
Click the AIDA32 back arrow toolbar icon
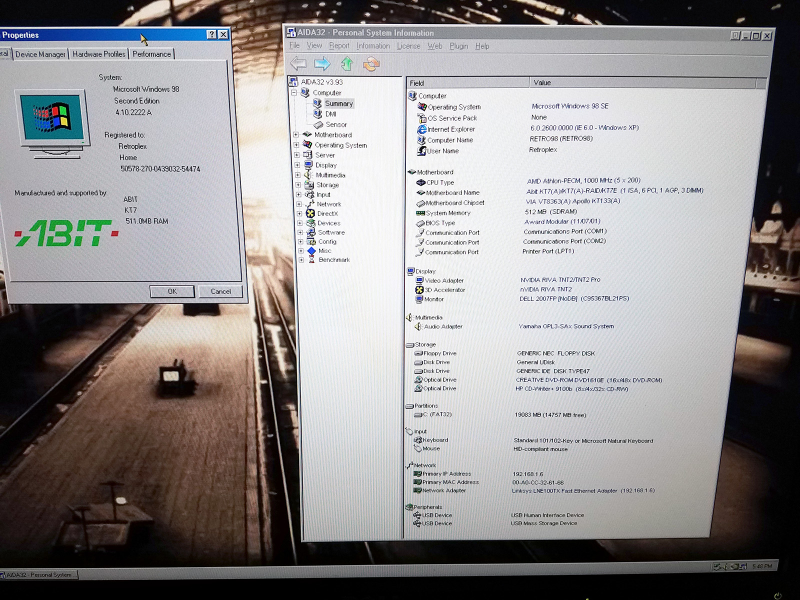[298, 64]
